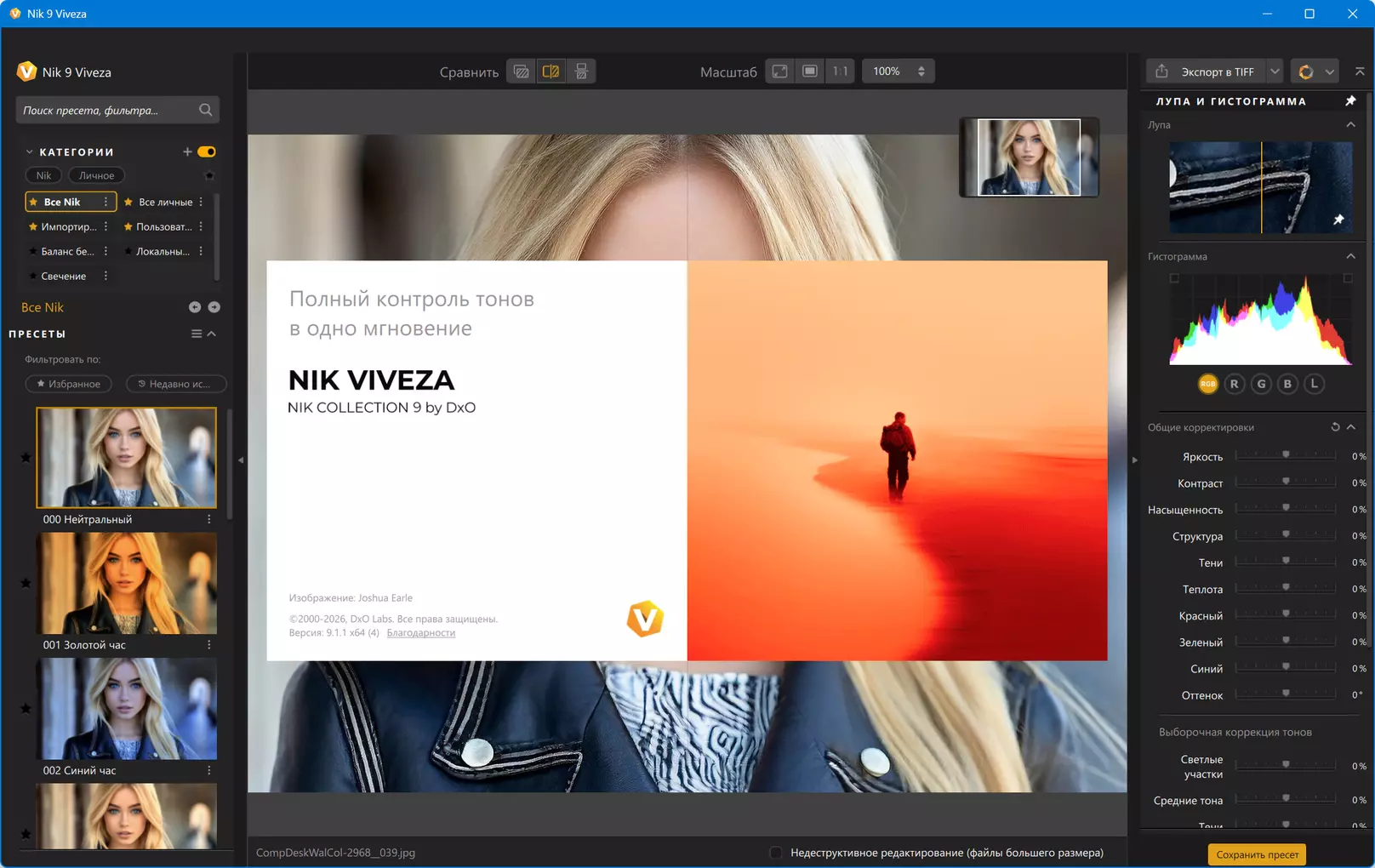Apply the 000 Нейтральный preset thumbnail
This screenshot has width=1375, height=868.
click(126, 458)
